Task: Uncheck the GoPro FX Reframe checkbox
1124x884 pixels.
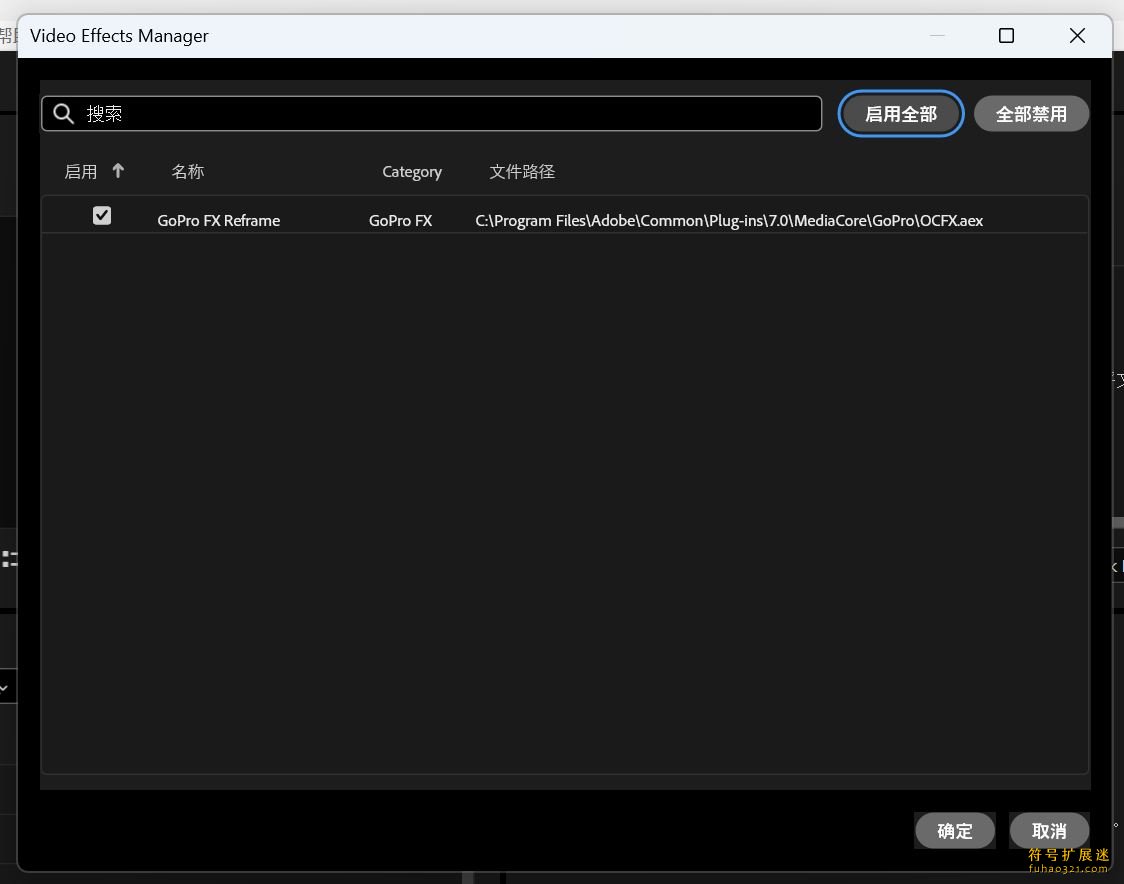Action: click(x=102, y=215)
